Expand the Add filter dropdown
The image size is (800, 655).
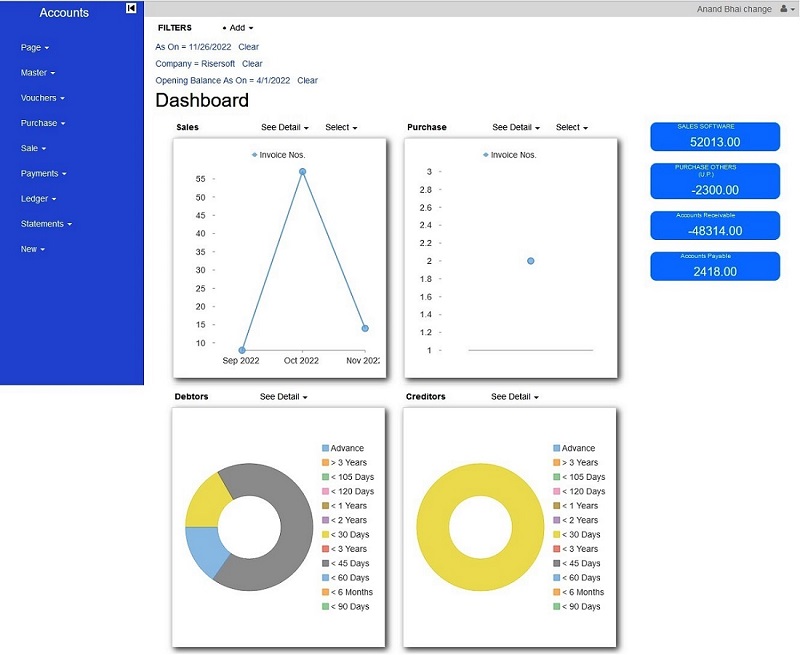[238, 28]
